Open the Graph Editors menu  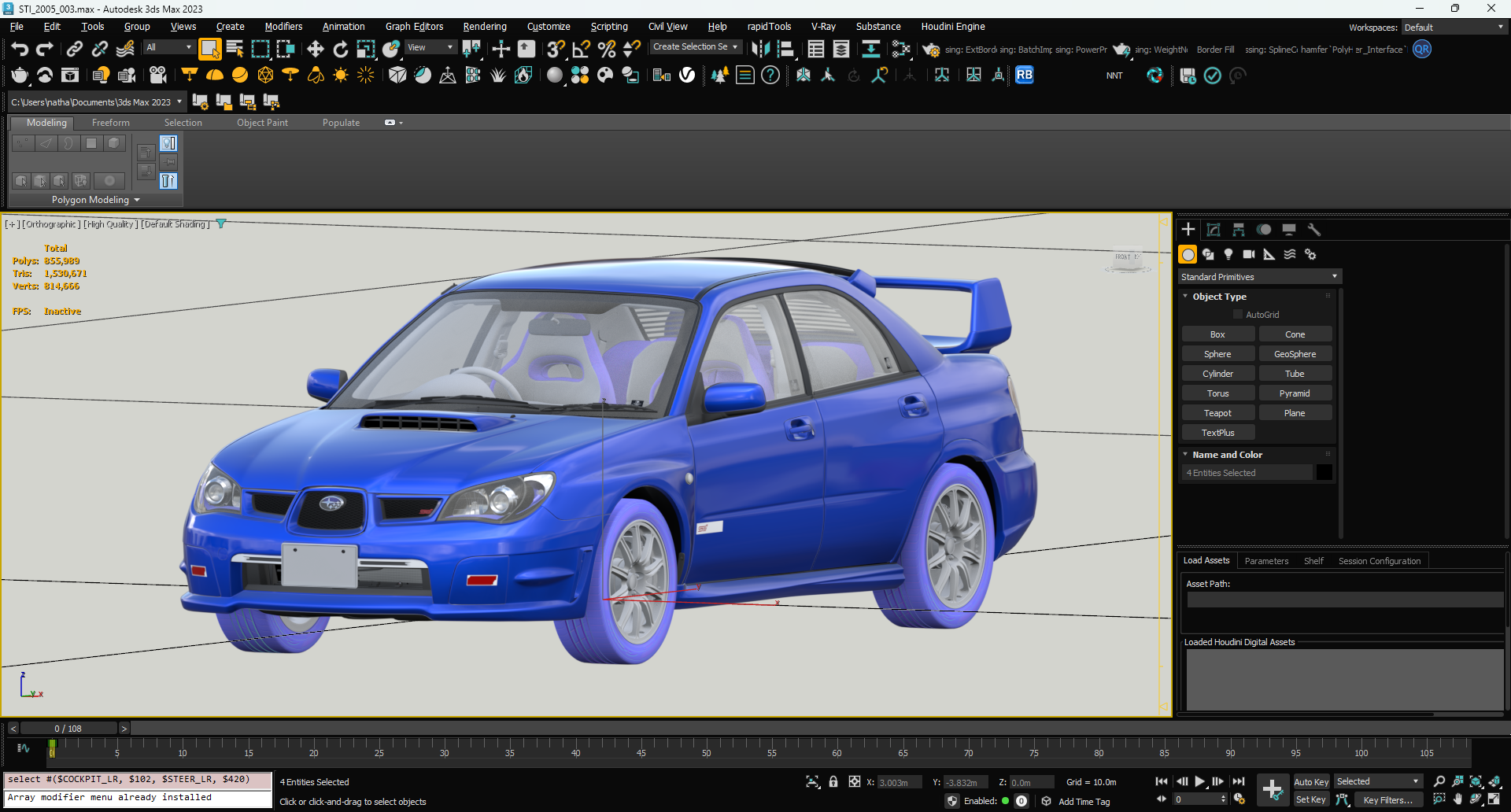(414, 27)
